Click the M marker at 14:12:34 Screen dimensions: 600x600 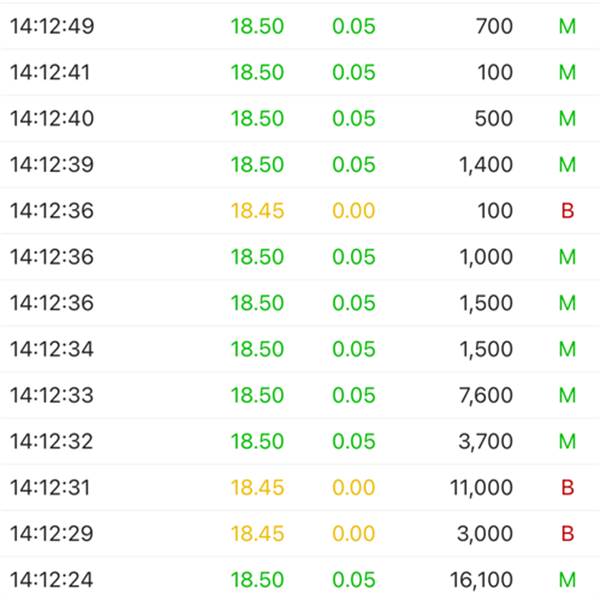point(567,349)
